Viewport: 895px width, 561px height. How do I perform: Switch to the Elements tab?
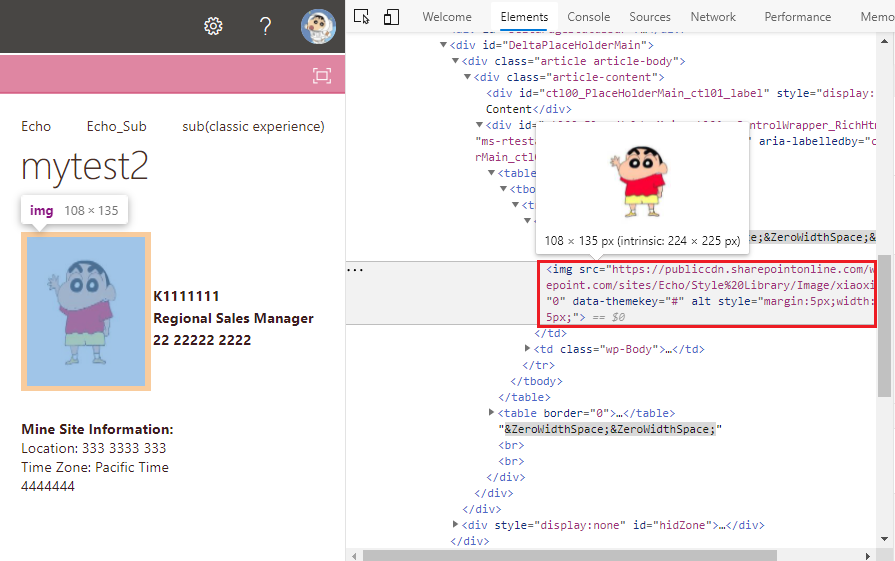pos(524,17)
